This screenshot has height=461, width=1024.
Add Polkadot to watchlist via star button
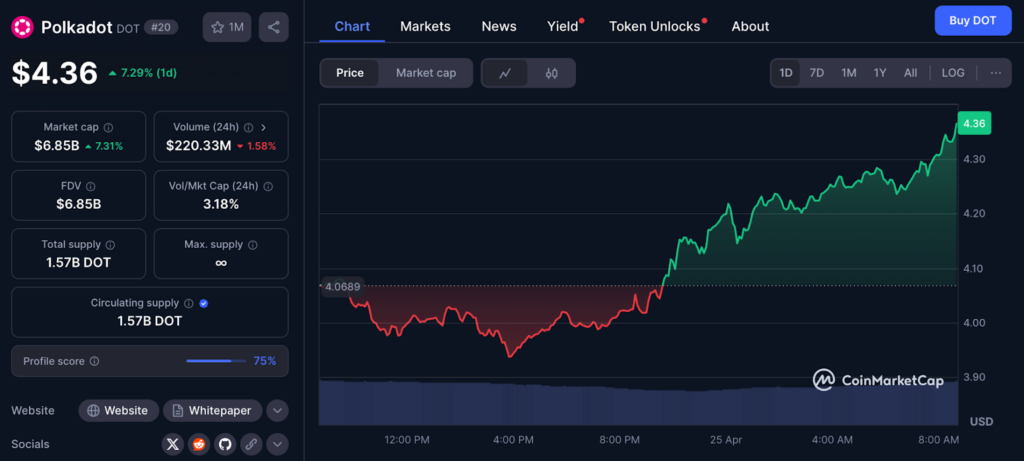(x=227, y=27)
